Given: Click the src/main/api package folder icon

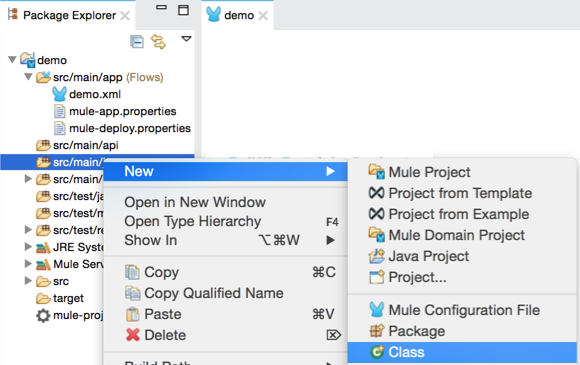Looking at the screenshot, I should click(x=43, y=145).
